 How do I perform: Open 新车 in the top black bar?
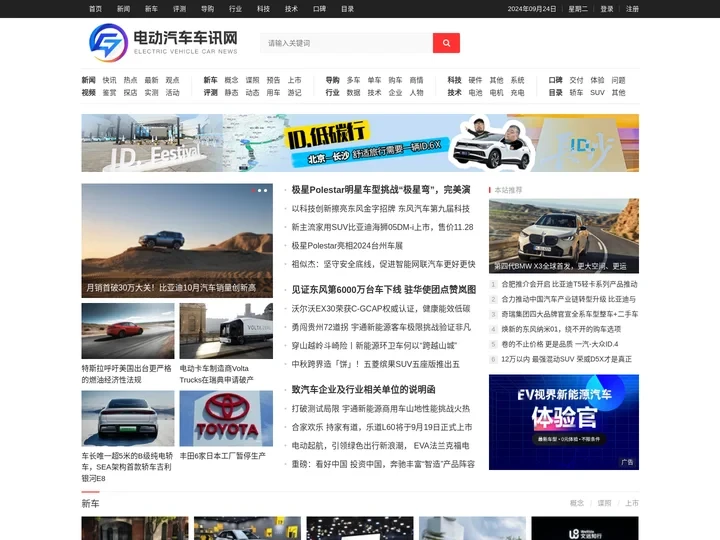[152, 9]
